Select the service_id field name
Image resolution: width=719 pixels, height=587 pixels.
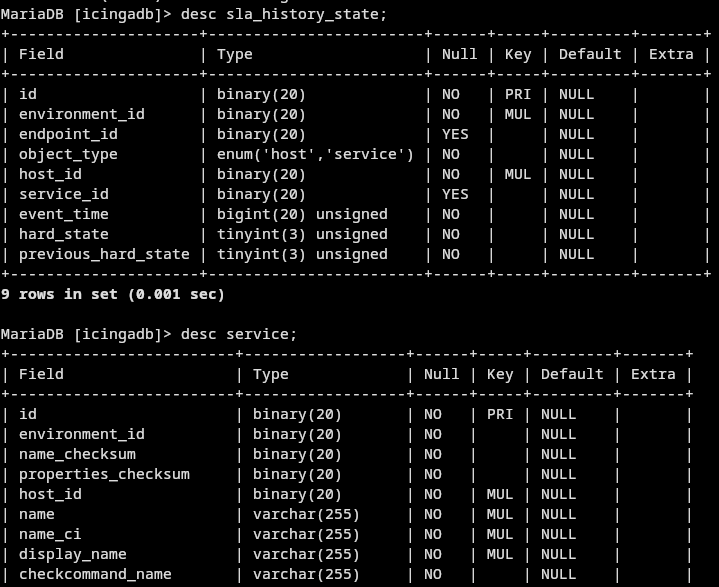[64, 194]
